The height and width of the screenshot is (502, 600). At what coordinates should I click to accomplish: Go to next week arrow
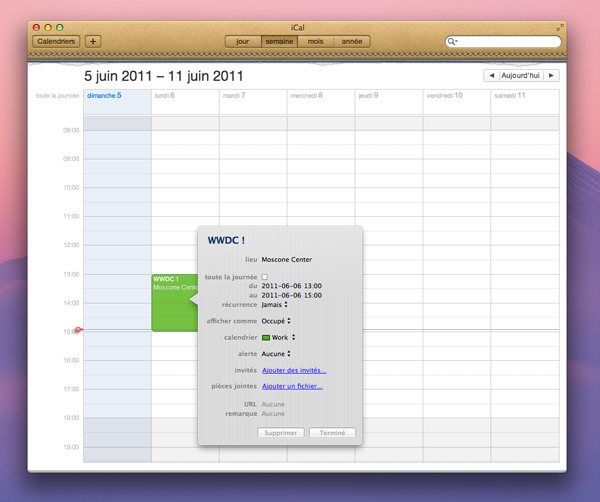(551, 75)
